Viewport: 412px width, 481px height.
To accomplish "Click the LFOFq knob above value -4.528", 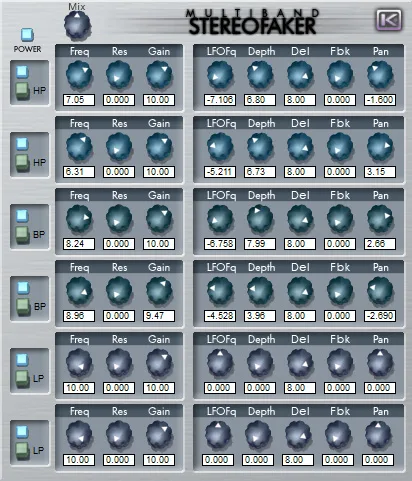I will [x=220, y=291].
